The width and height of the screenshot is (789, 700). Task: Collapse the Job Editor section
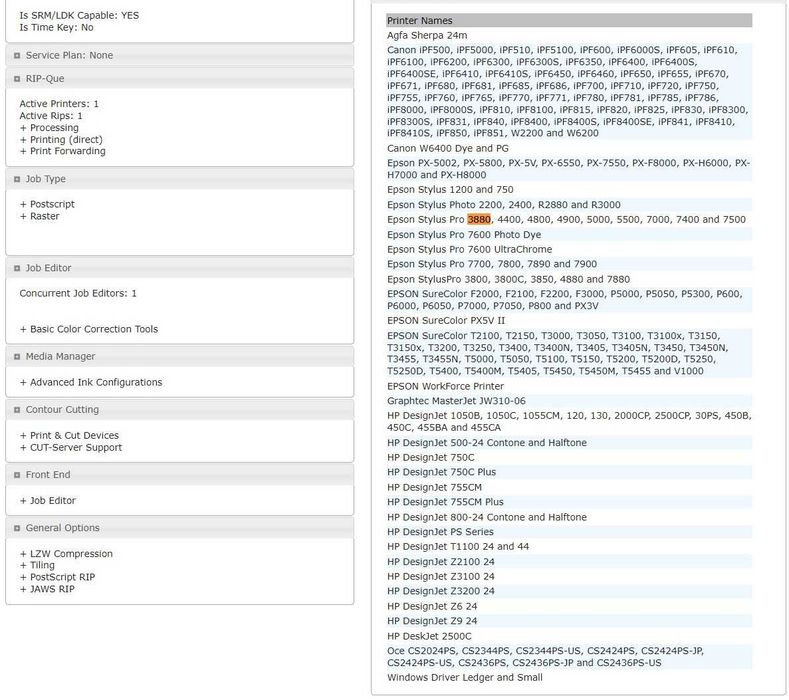[17, 268]
